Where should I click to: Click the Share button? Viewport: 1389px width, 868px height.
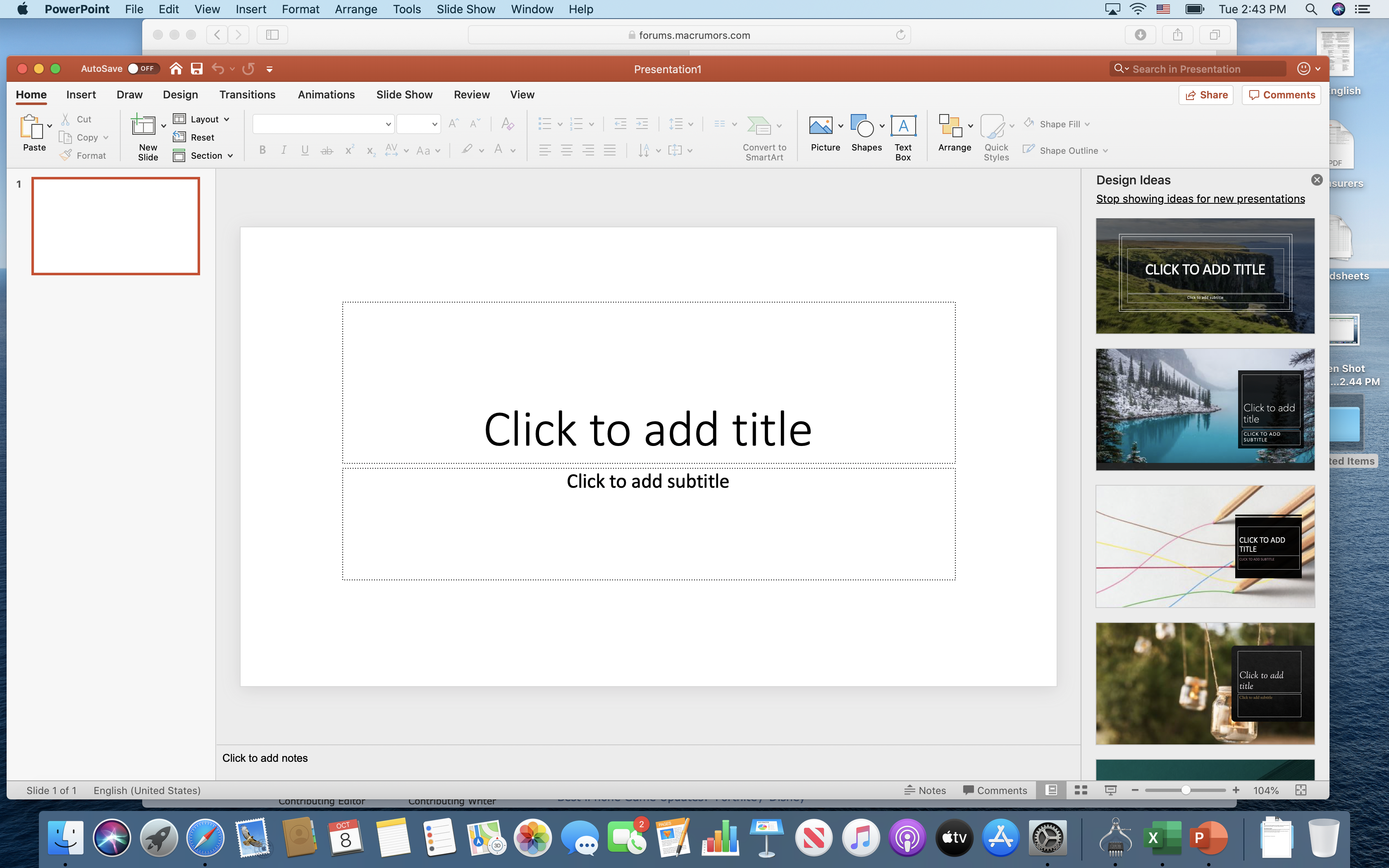(x=1206, y=95)
